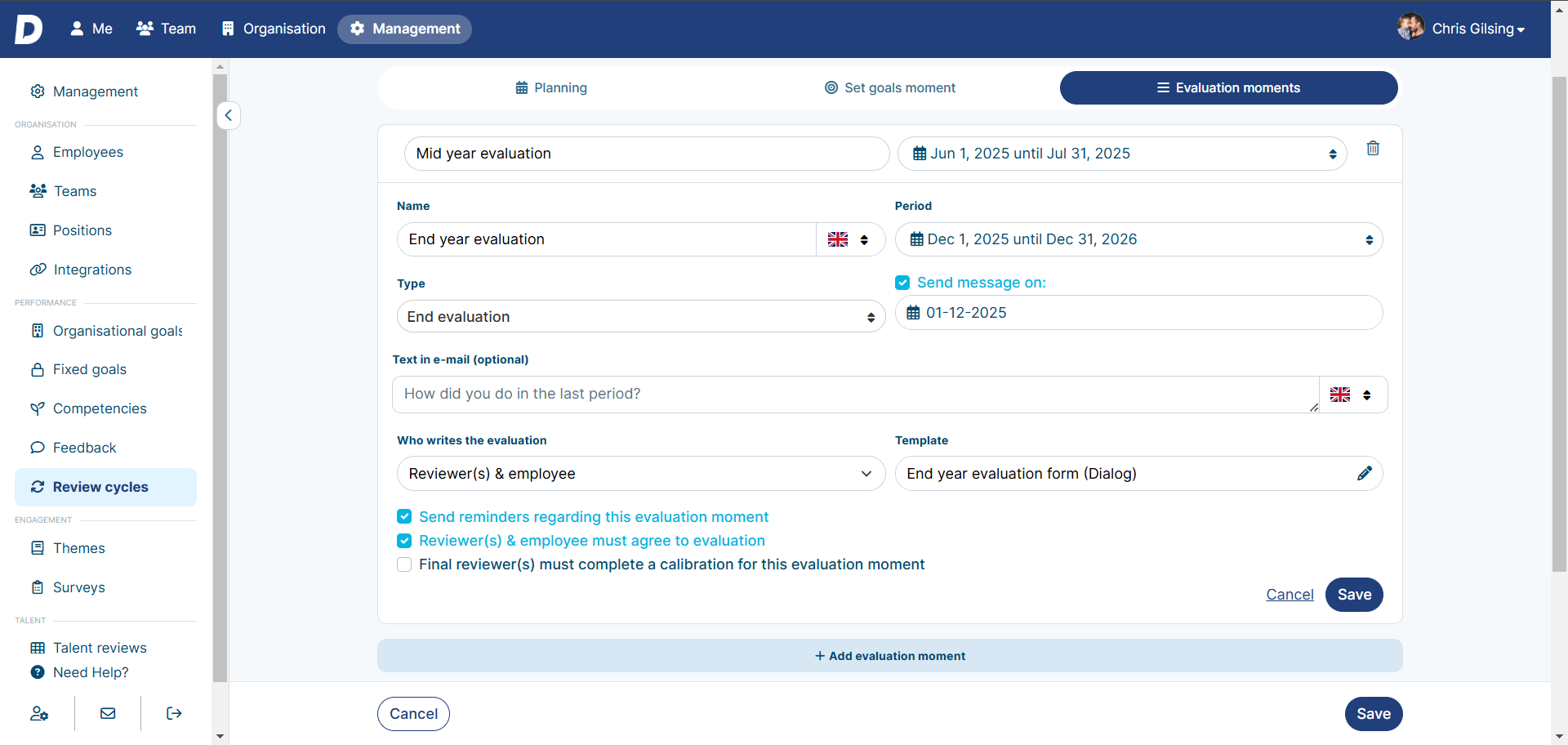
Task: Switch to Set goals moment tab
Action: 889,87
